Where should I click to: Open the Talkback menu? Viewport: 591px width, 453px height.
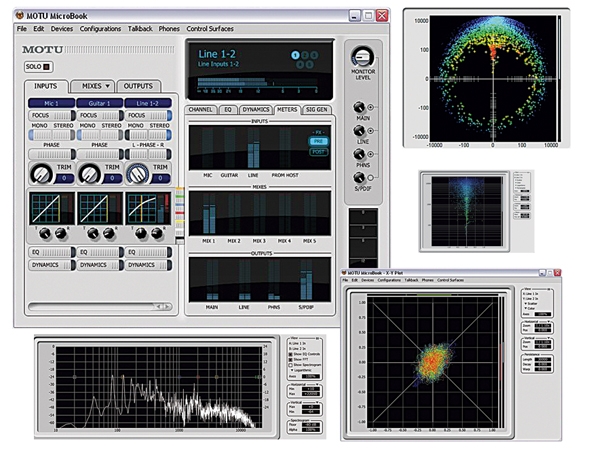tap(140, 29)
